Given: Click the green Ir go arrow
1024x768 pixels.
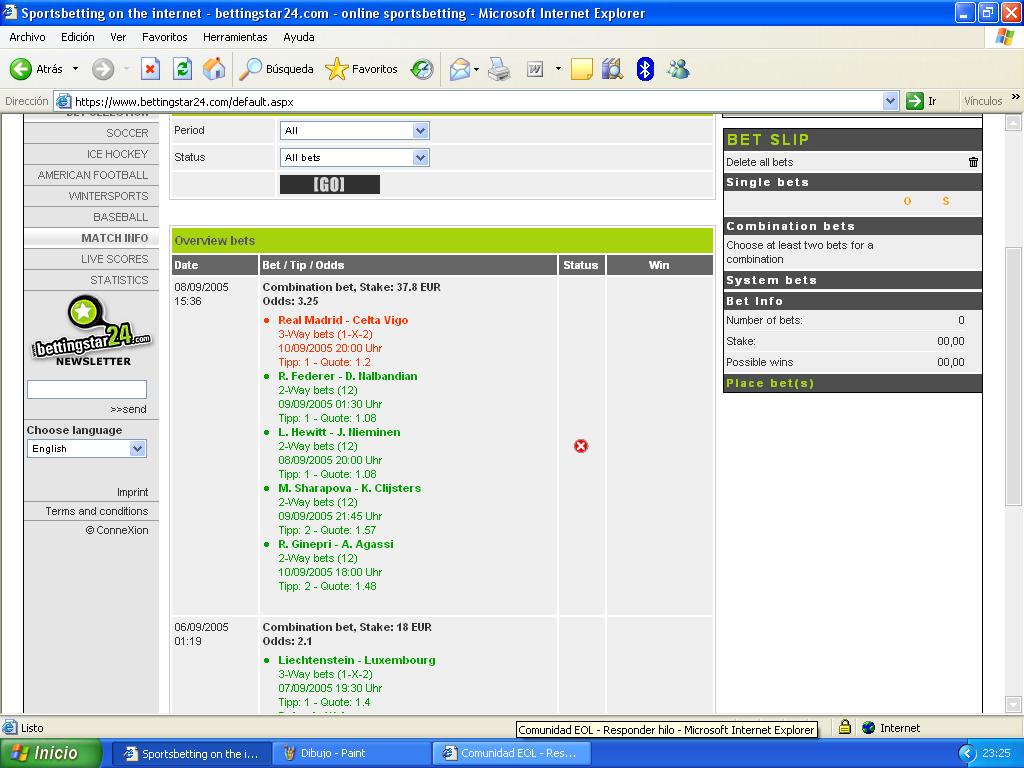Looking at the screenshot, I should (914, 101).
